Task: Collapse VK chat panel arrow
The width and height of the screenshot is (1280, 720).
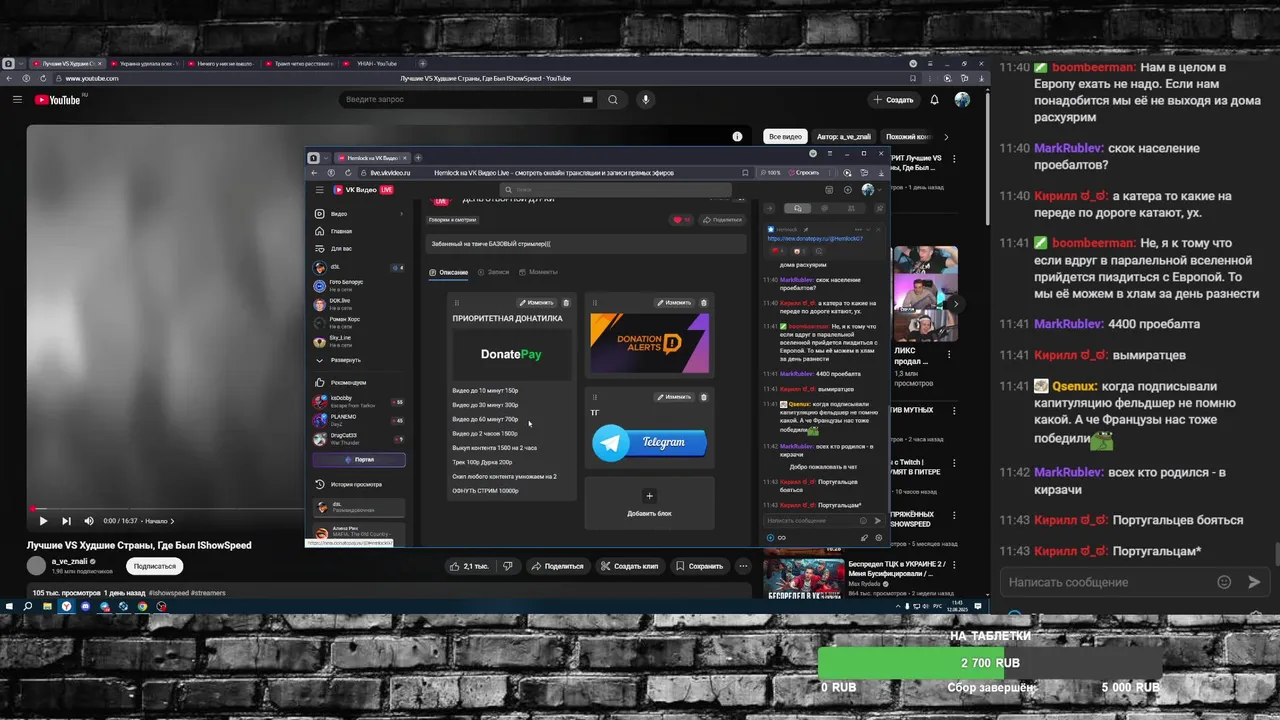Action: [770, 208]
